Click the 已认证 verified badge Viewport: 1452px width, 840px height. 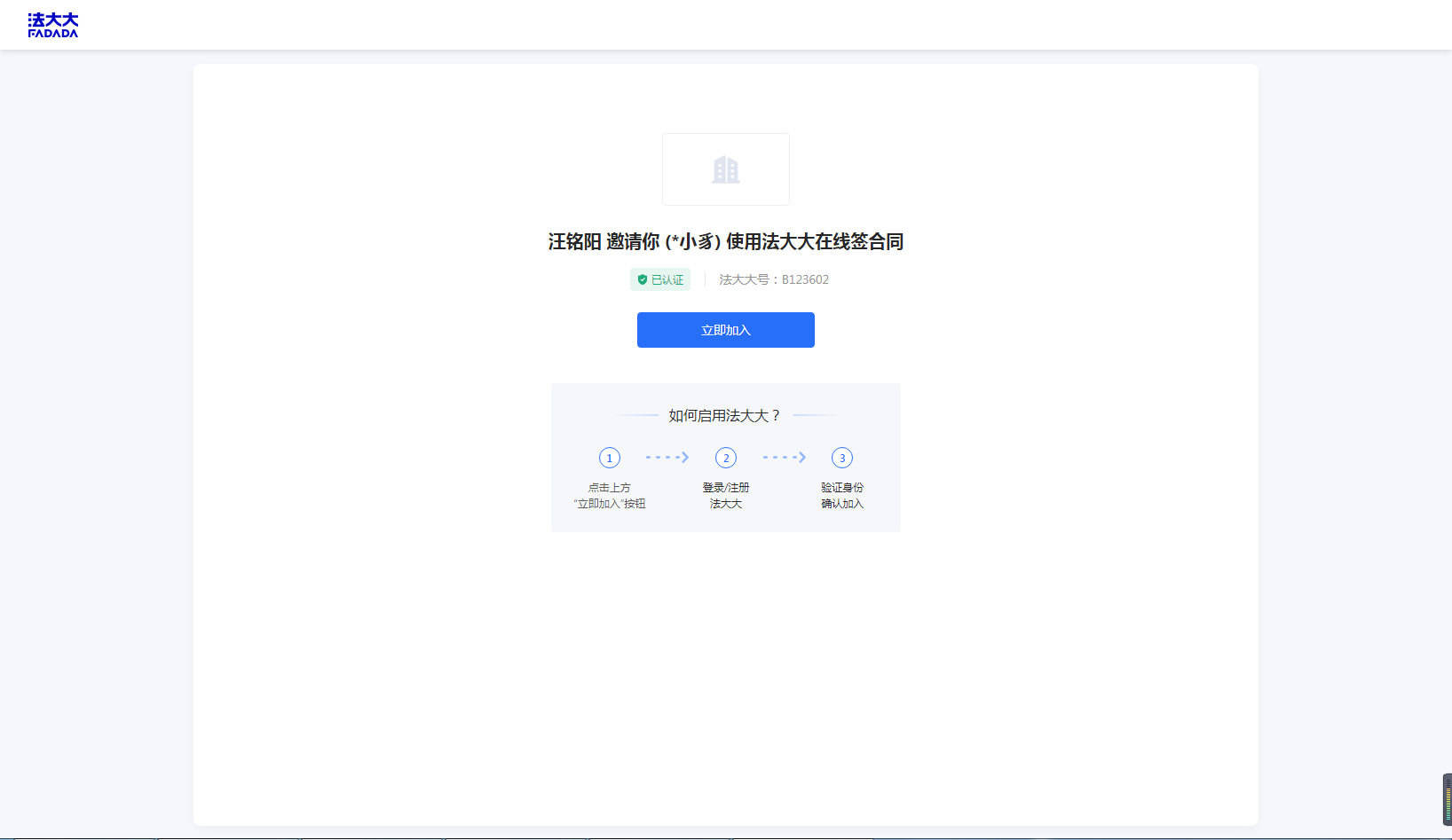click(x=660, y=279)
